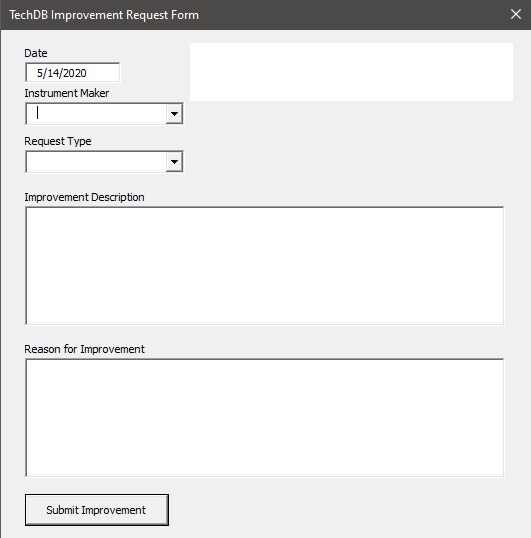Image resolution: width=531 pixels, height=538 pixels.
Task: Open the Instrument Maker dropdown arrow
Action: point(174,114)
